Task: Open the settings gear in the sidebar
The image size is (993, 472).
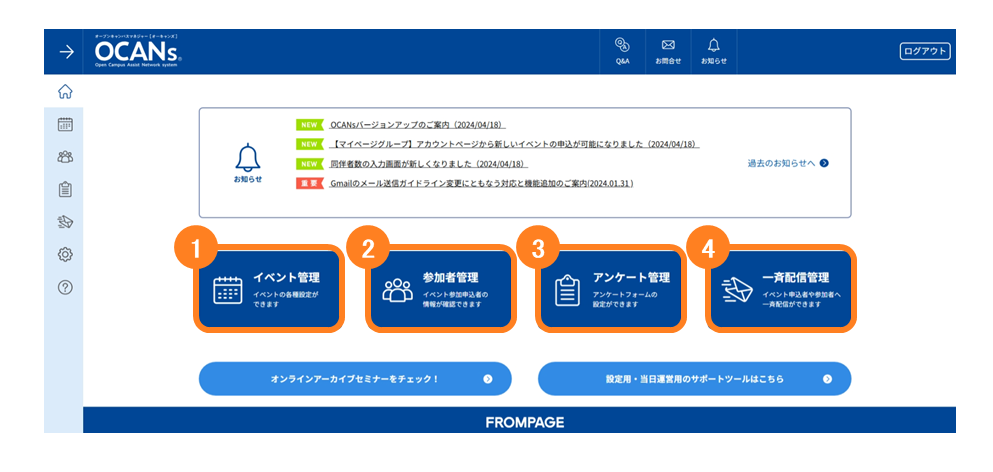Action: point(65,255)
